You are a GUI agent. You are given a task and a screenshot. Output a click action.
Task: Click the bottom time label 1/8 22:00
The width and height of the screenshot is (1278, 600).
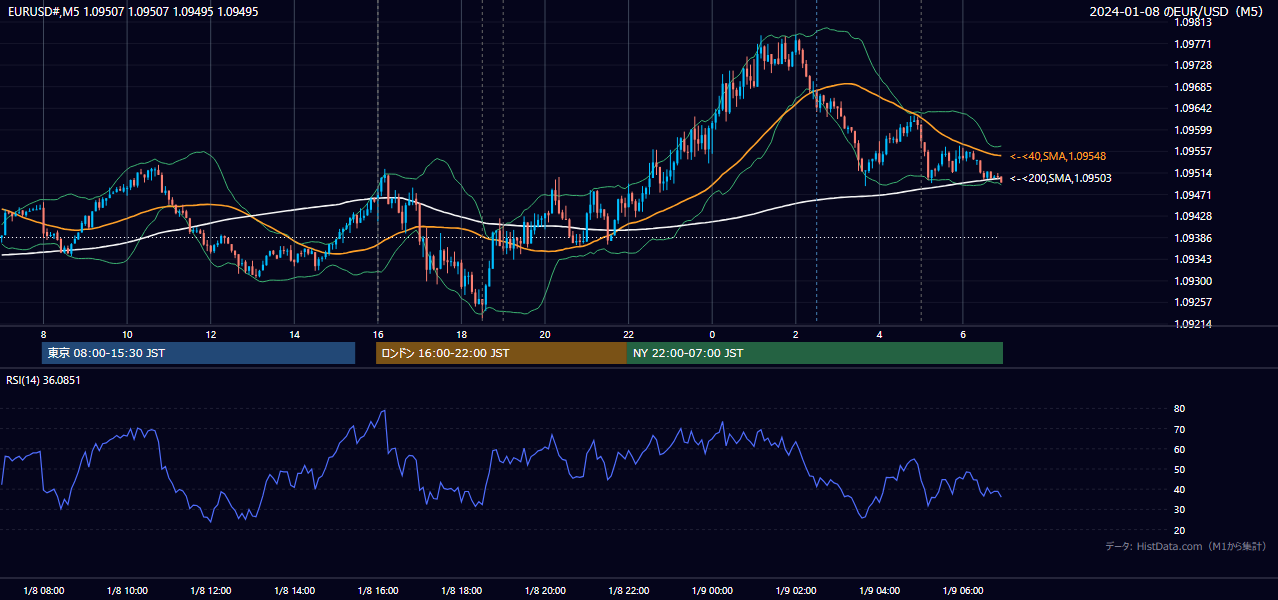click(x=629, y=591)
